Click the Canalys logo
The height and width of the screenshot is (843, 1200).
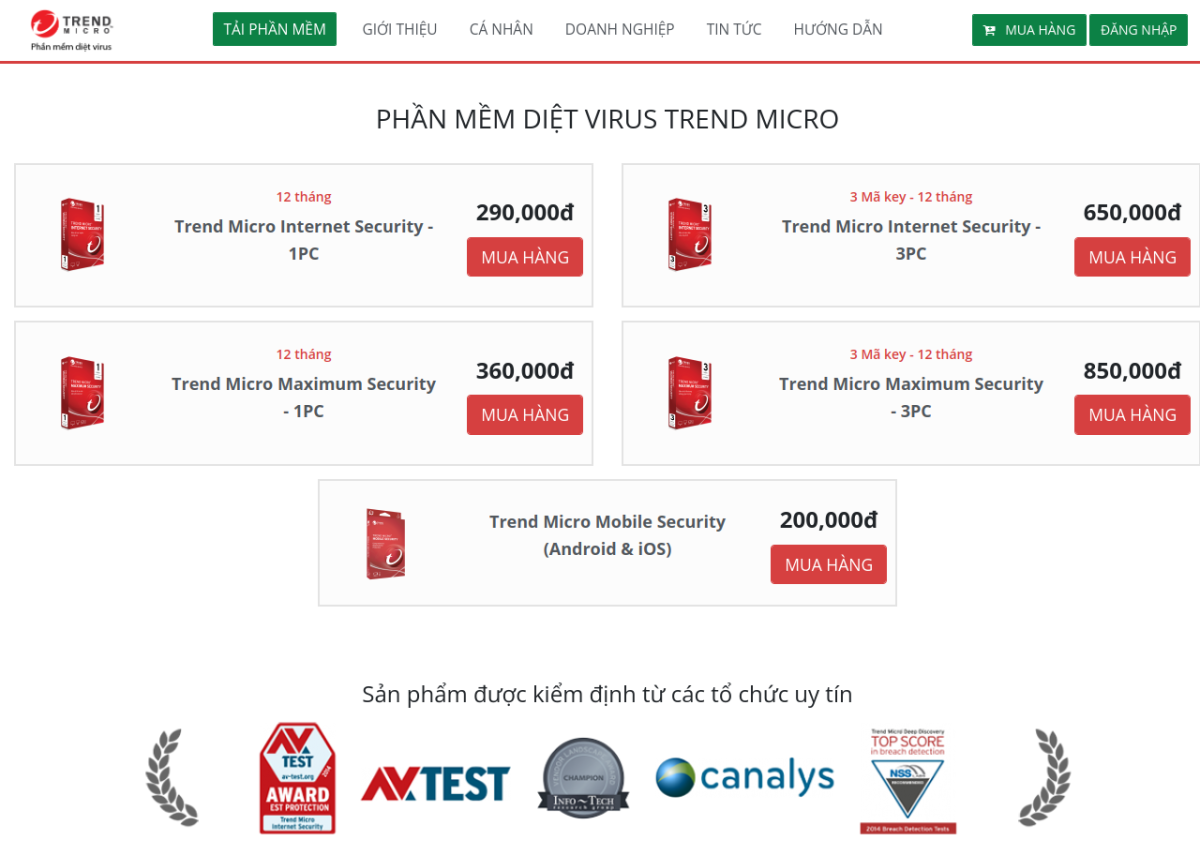point(745,777)
